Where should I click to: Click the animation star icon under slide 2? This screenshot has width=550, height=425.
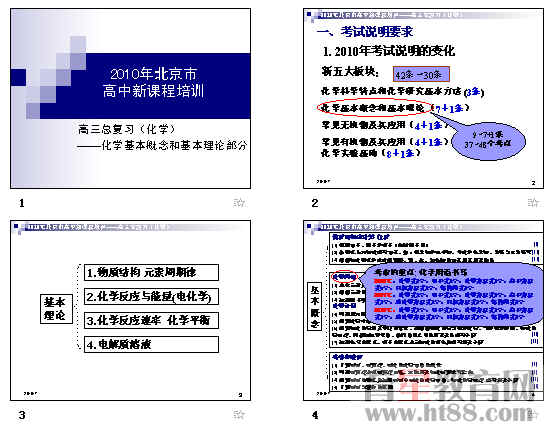coord(533,203)
